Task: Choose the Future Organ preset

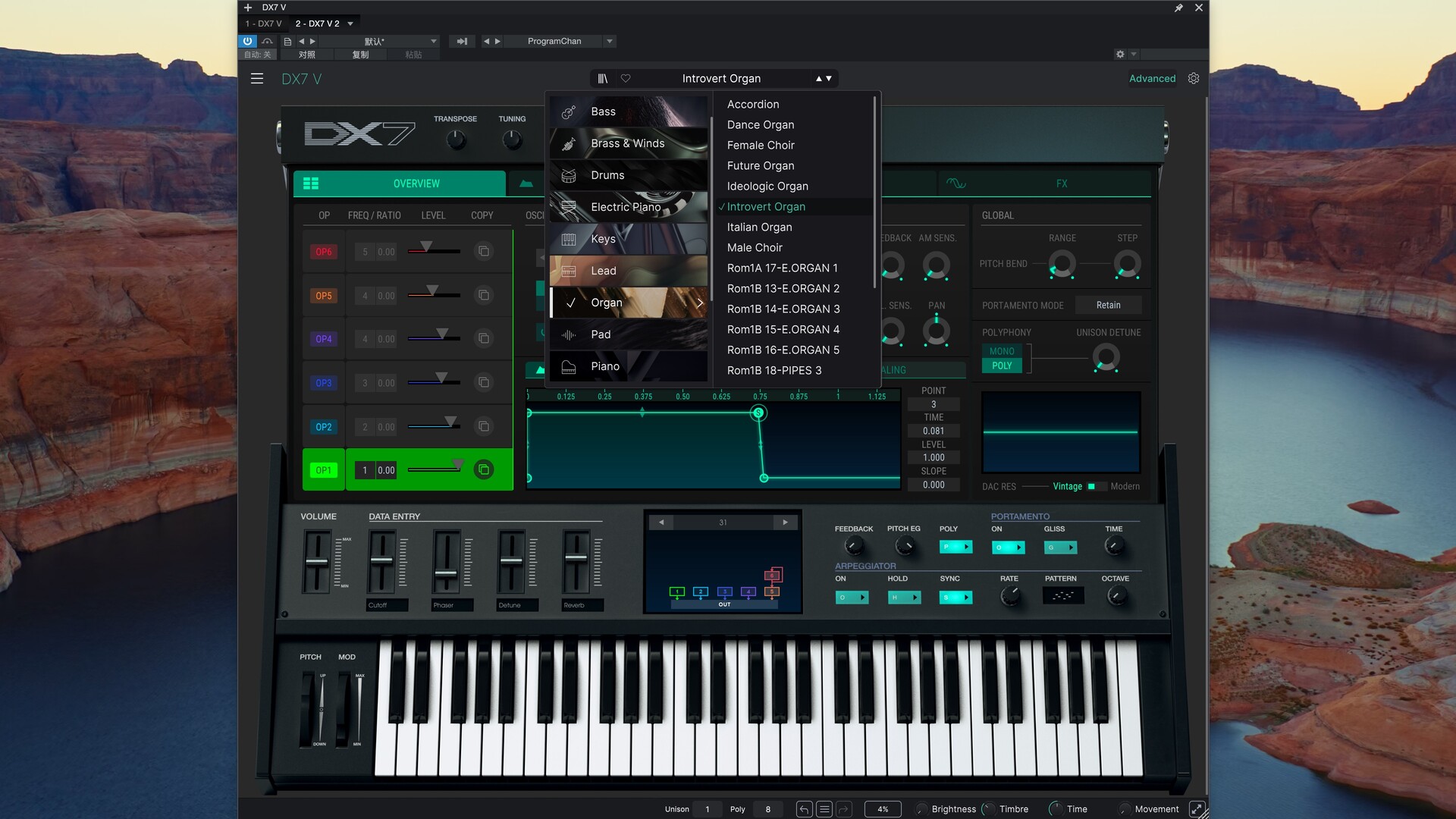Action: (x=794, y=166)
